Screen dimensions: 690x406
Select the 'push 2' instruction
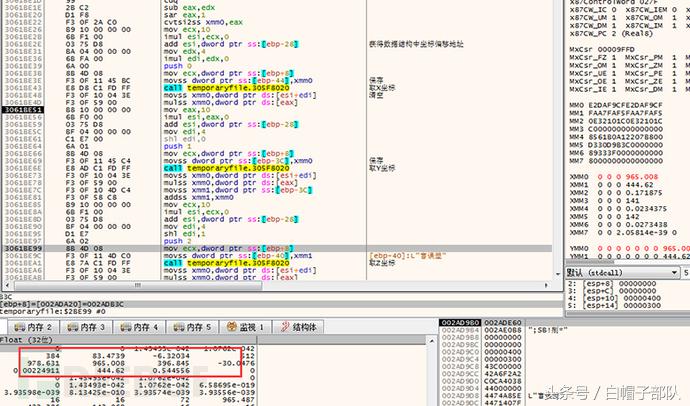(x=176, y=241)
